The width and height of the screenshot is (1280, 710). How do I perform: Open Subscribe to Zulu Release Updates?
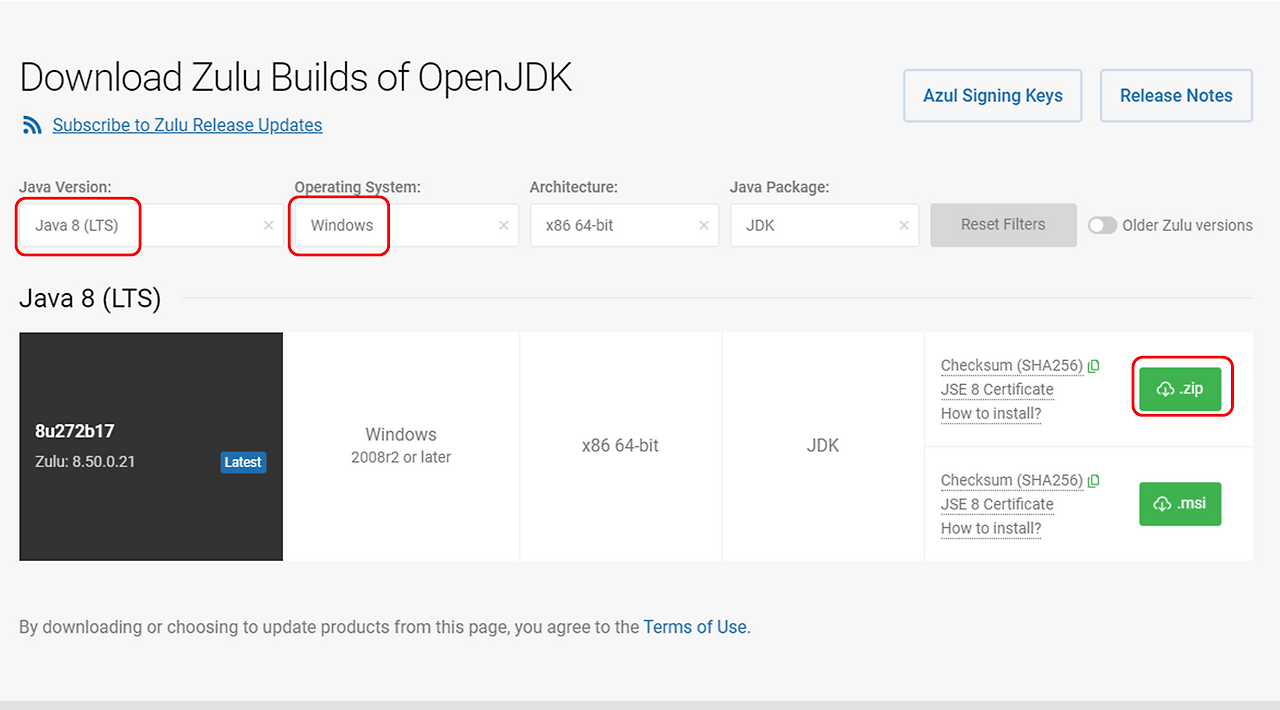186,124
